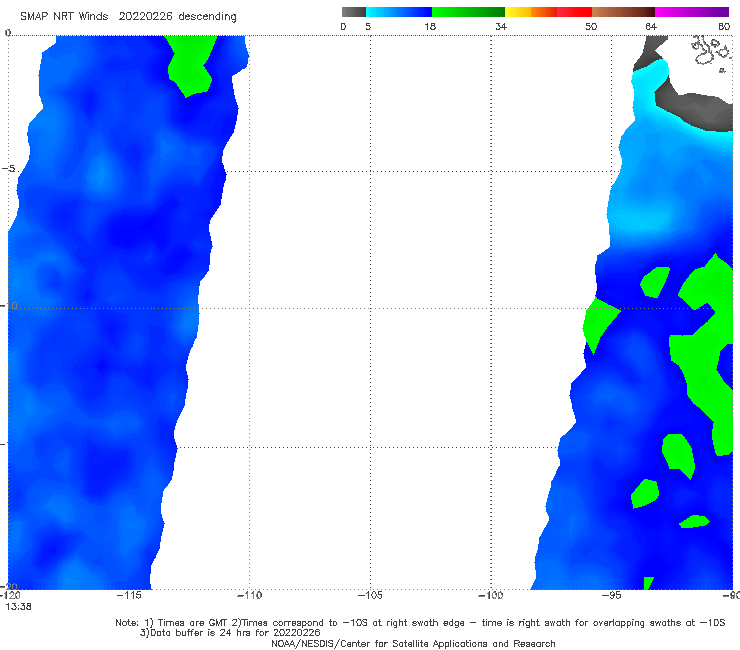Click the '-95' longitude axis label

click(x=611, y=595)
